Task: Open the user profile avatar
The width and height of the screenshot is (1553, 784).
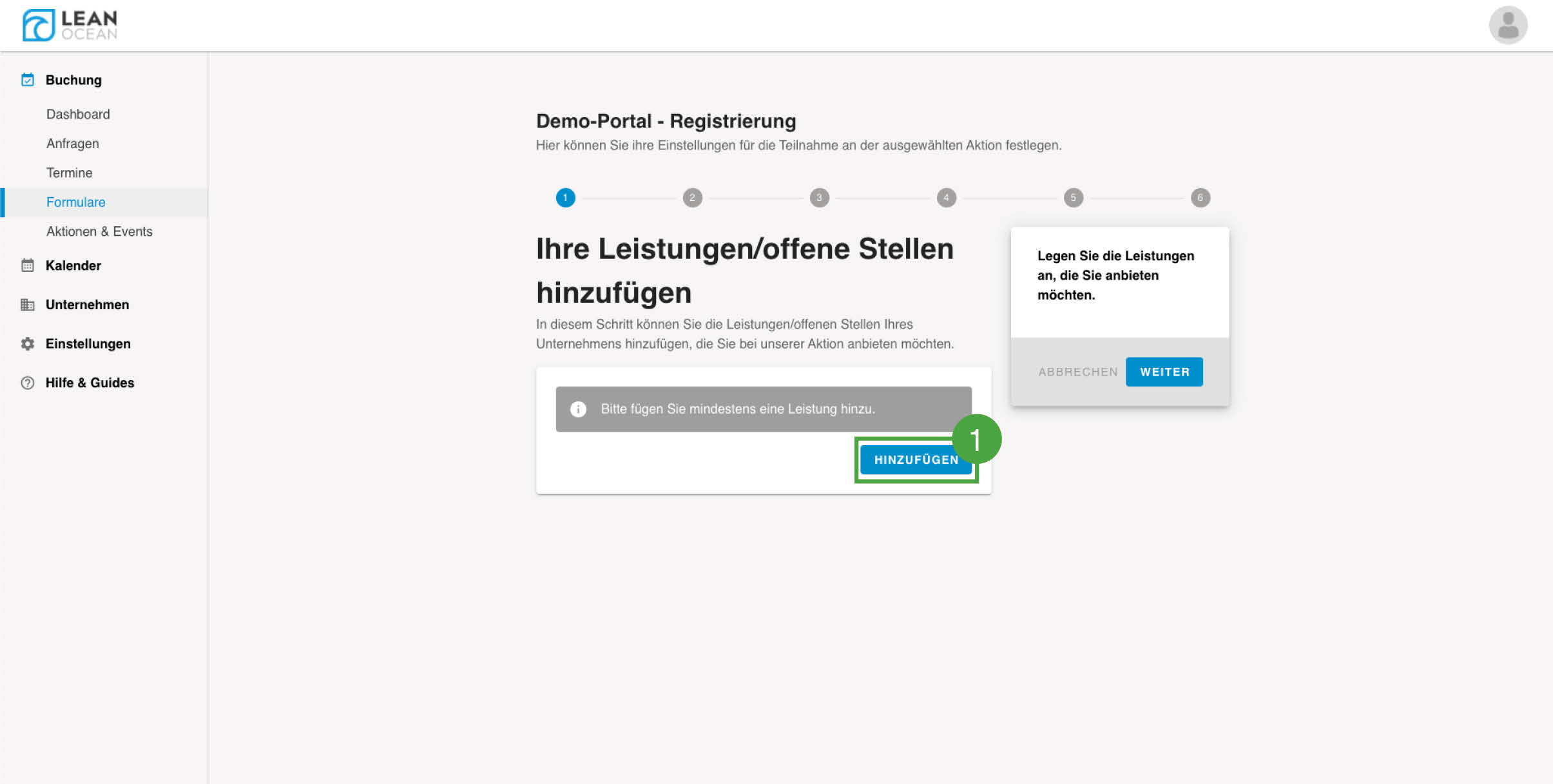Action: [1507, 26]
